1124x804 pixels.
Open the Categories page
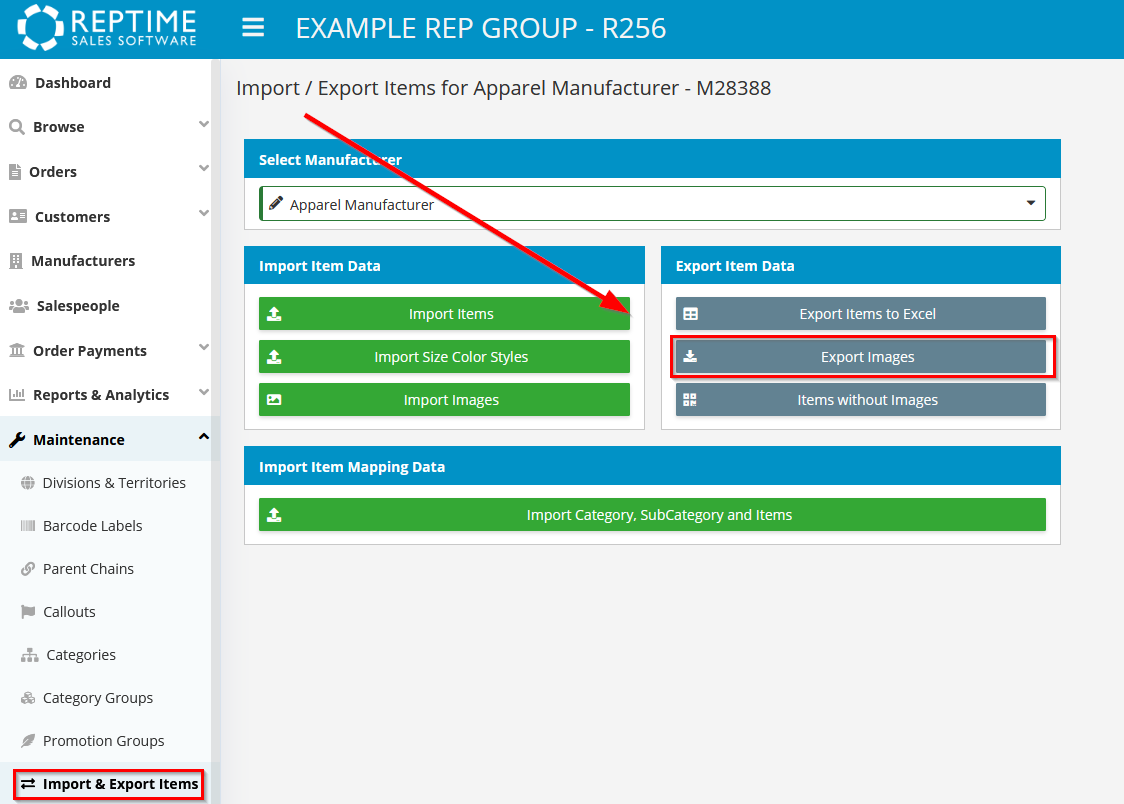tap(106, 655)
